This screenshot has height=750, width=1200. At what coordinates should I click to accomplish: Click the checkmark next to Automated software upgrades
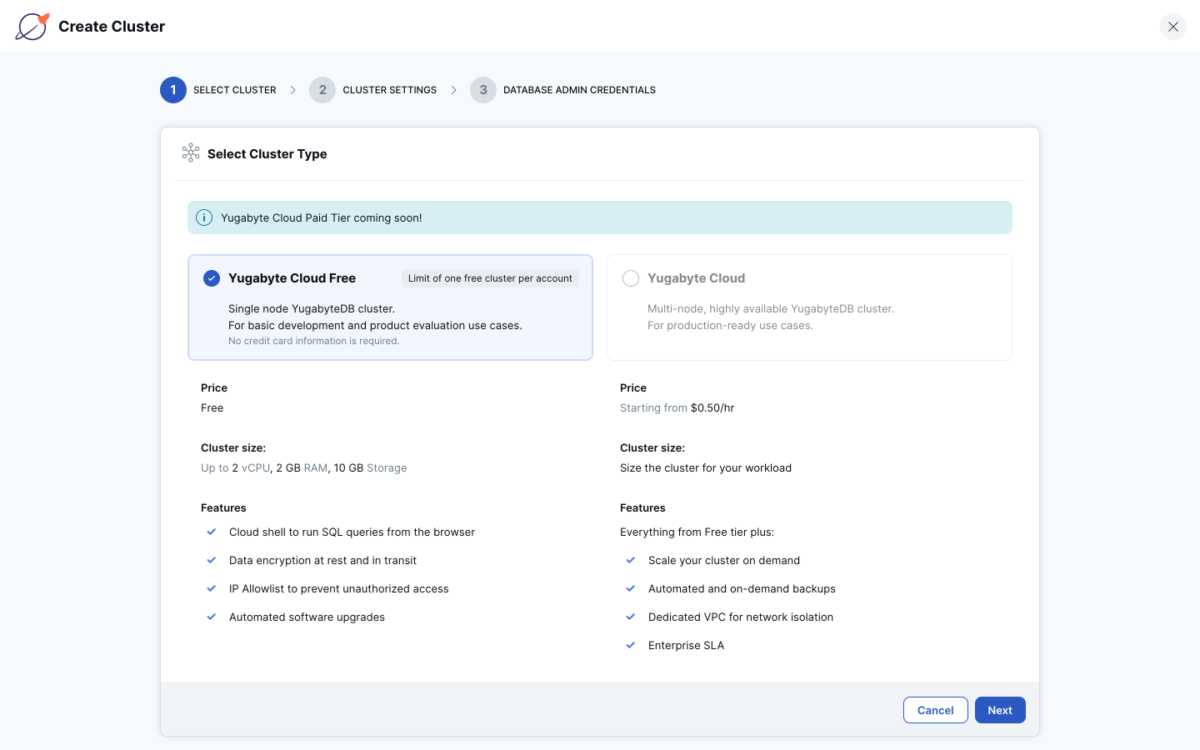[211, 617]
